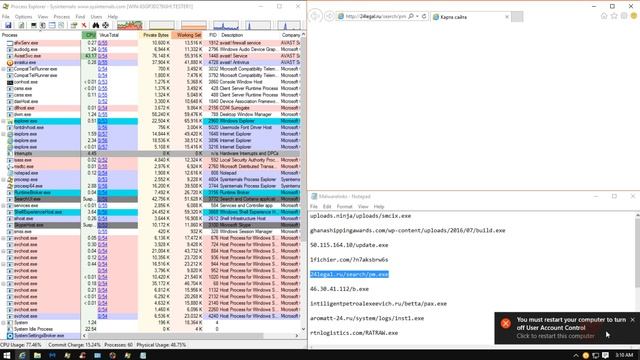Select the RuntimeBroker.exe process row
Viewport: 640px width, 360px height.
tap(150, 193)
